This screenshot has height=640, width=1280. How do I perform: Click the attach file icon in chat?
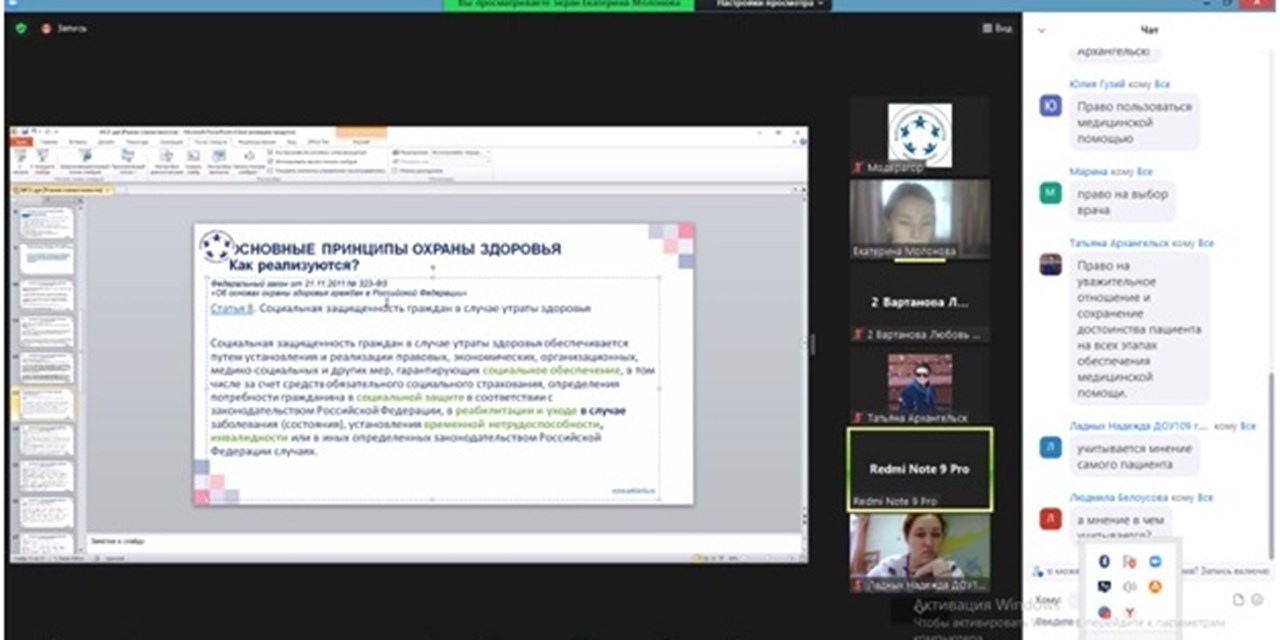(x=1239, y=599)
